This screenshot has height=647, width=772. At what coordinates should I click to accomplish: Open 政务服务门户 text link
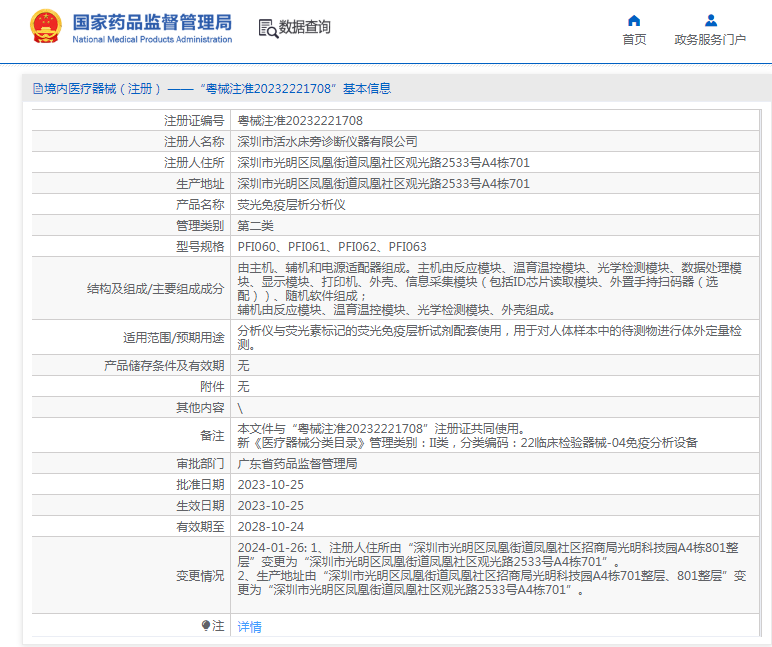tap(710, 40)
